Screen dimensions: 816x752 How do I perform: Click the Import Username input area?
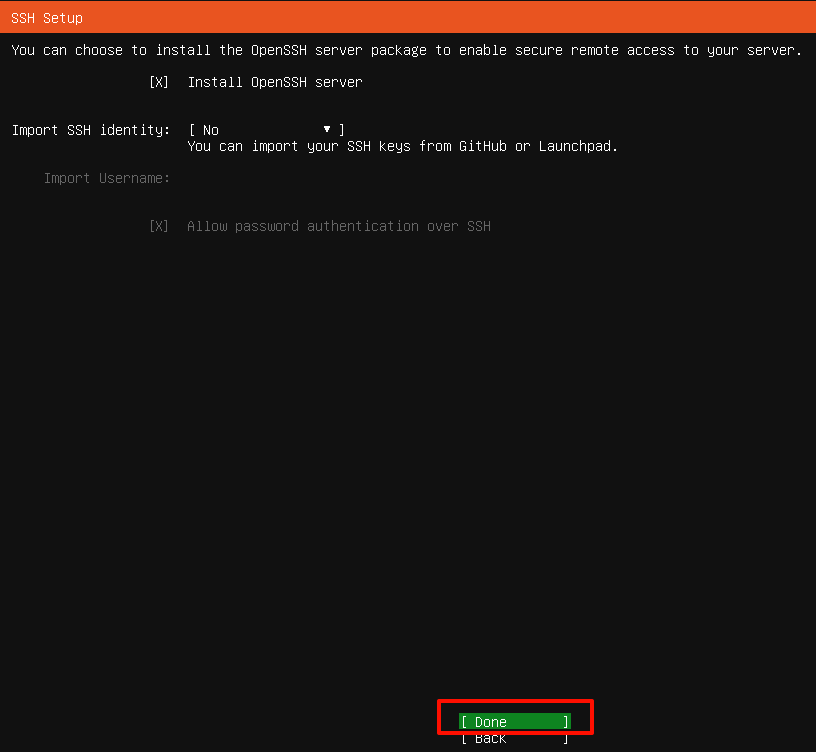point(300,178)
